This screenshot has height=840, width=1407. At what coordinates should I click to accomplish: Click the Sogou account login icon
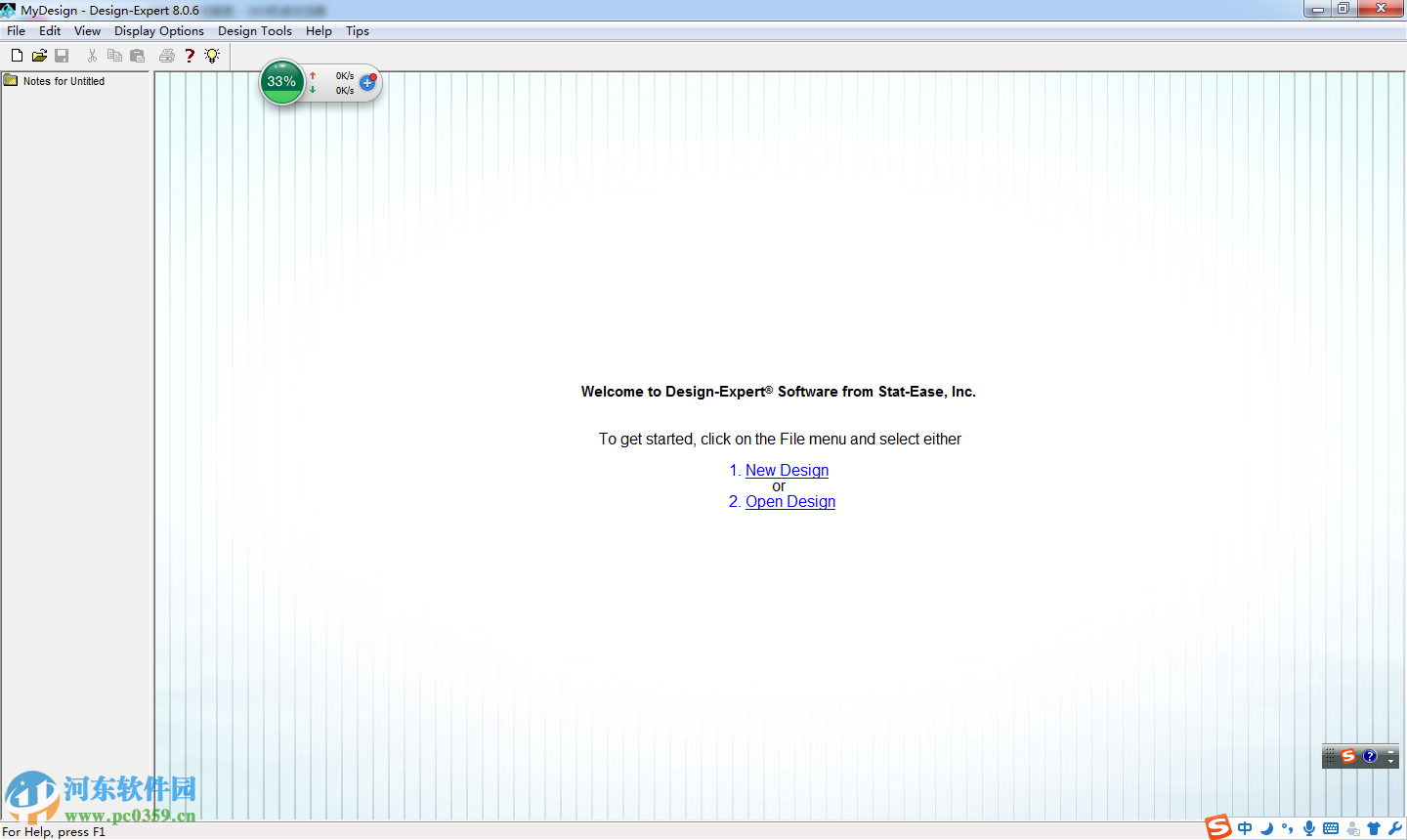pyautogui.click(x=1352, y=828)
